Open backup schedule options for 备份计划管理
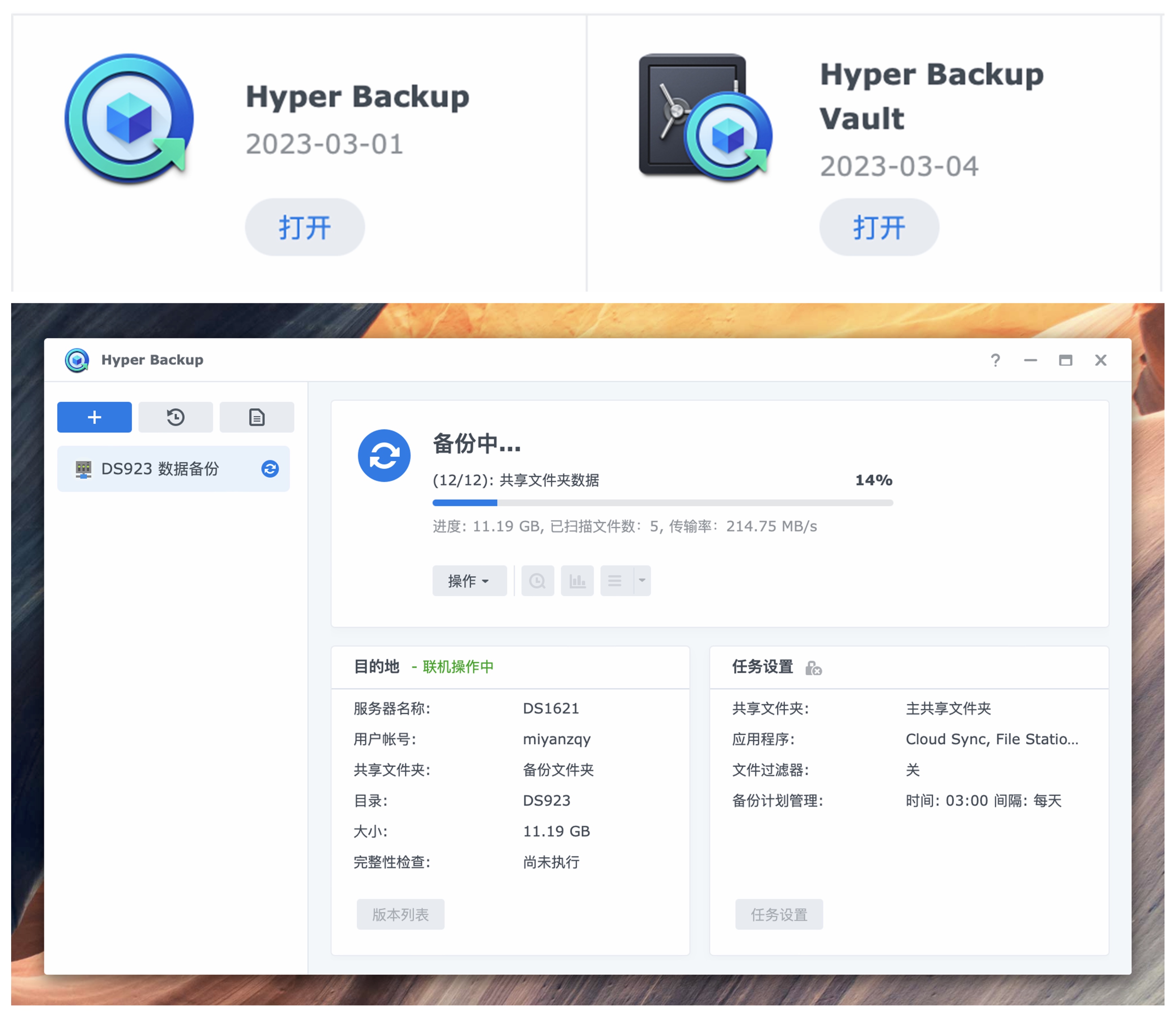Viewport: 1176px width, 1016px height. pos(984,801)
